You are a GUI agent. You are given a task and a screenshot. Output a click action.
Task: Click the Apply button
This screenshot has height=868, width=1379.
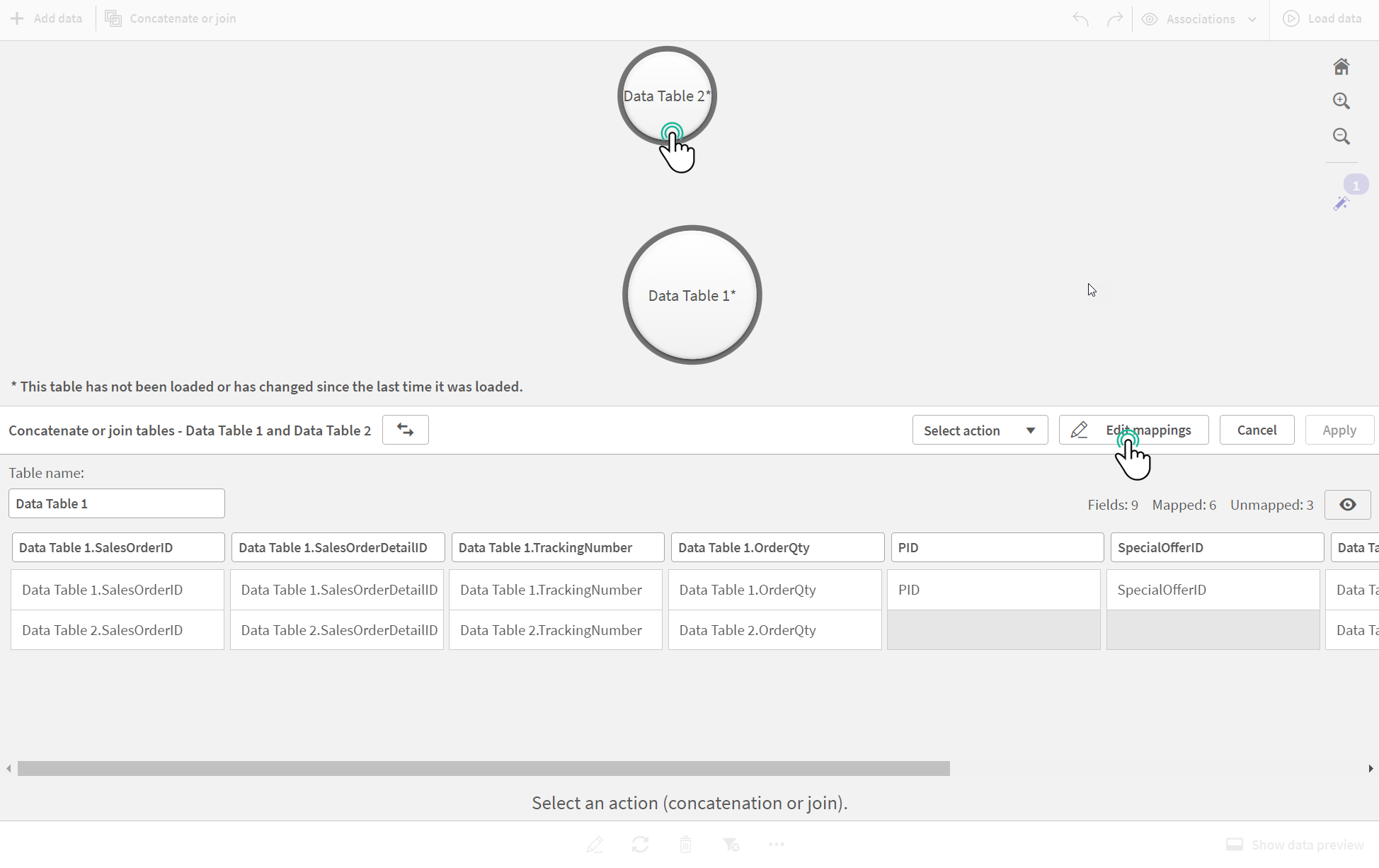1339,430
